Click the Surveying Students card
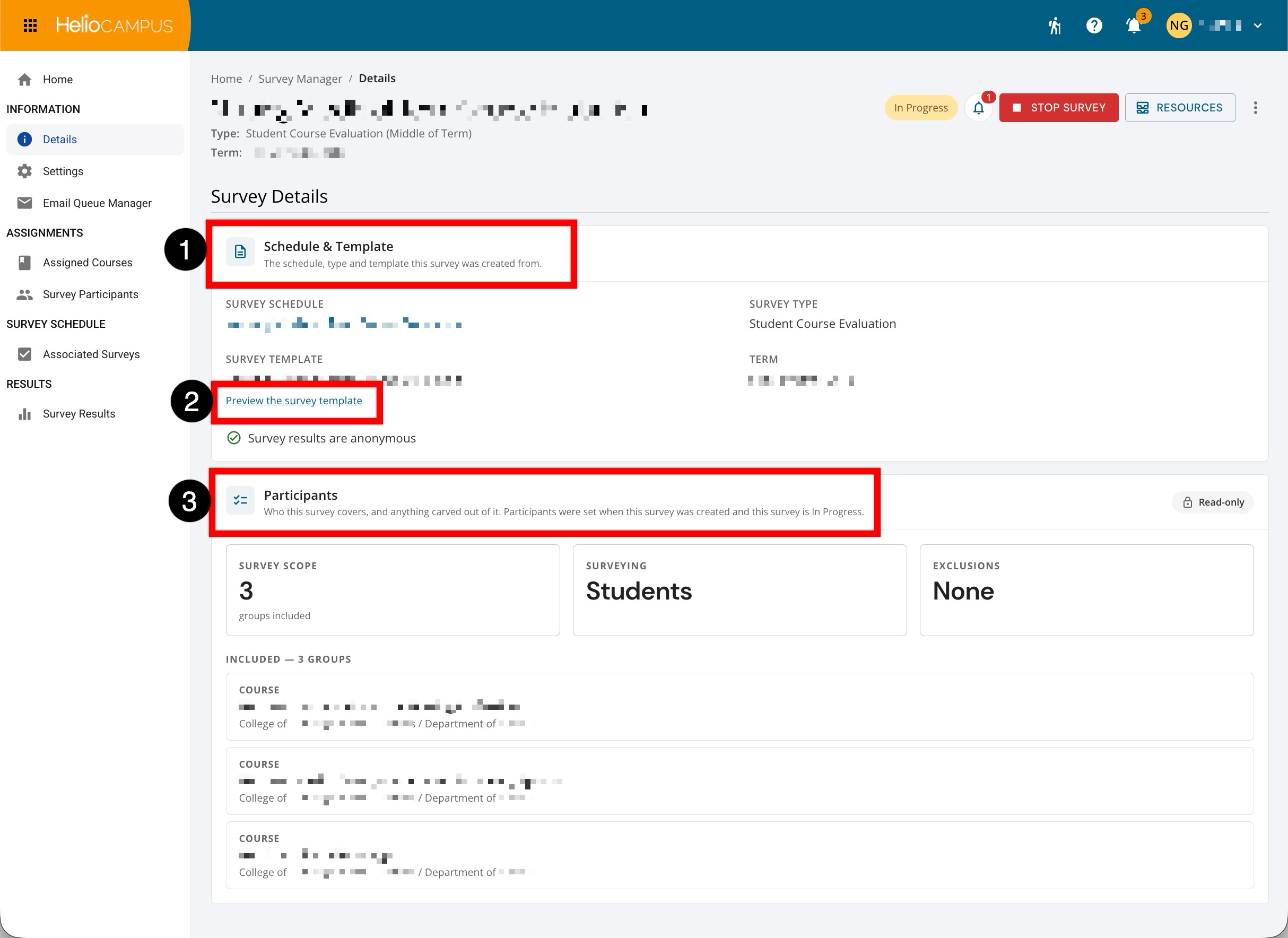 tap(739, 590)
